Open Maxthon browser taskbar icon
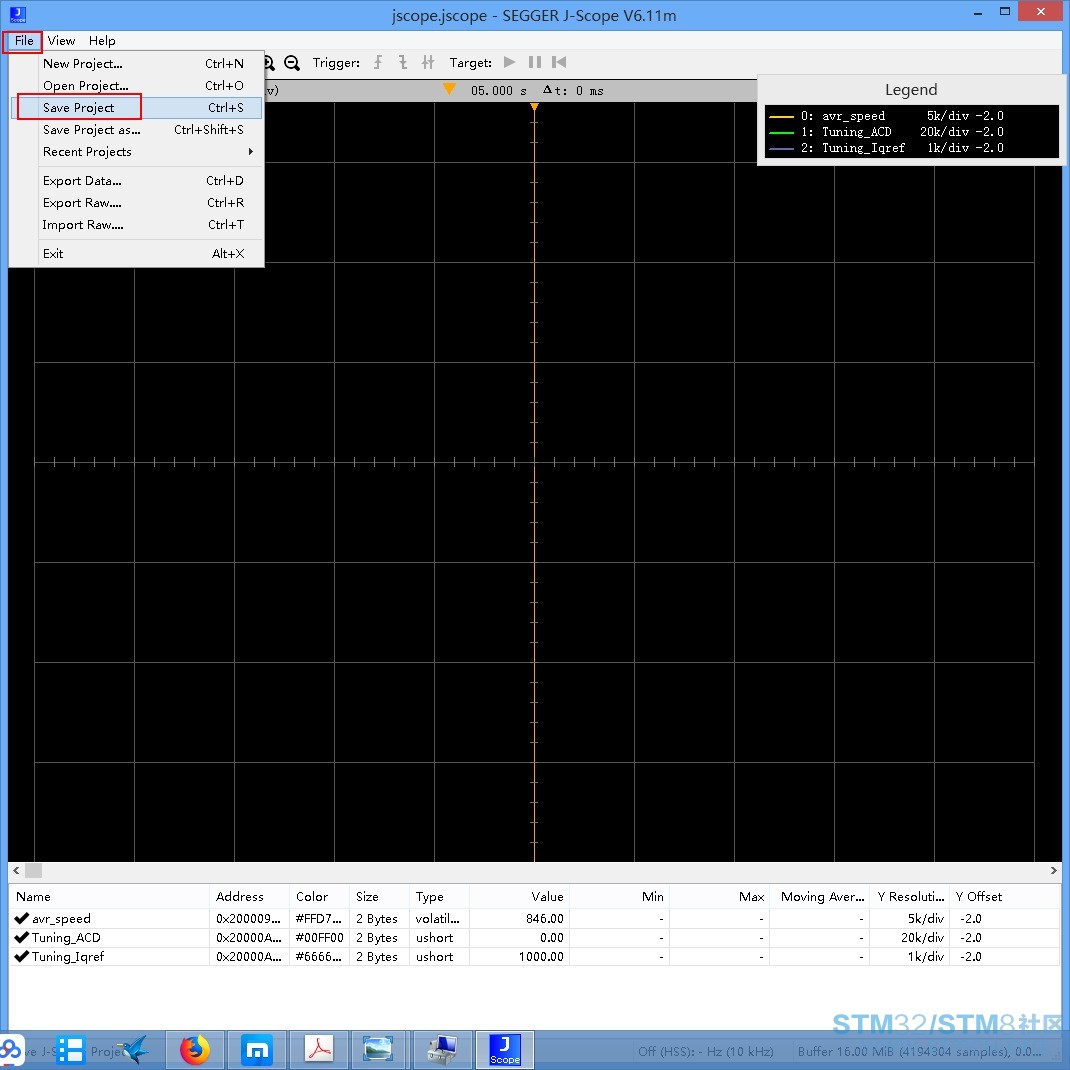Viewport: 1070px width, 1070px height. pyautogui.click(x=257, y=1050)
